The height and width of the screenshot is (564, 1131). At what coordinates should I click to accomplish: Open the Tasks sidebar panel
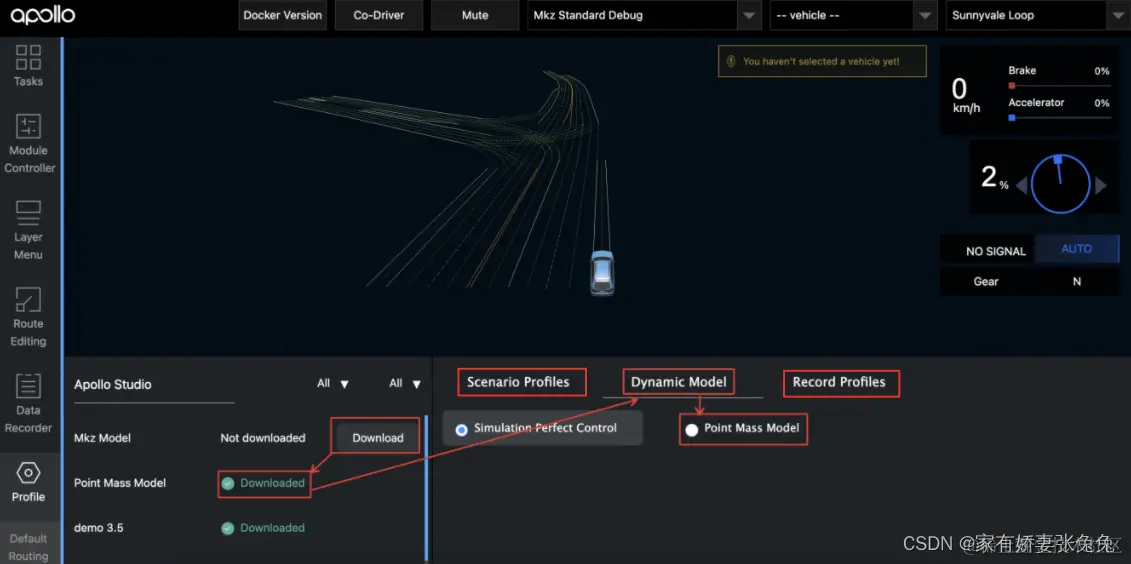(x=28, y=66)
